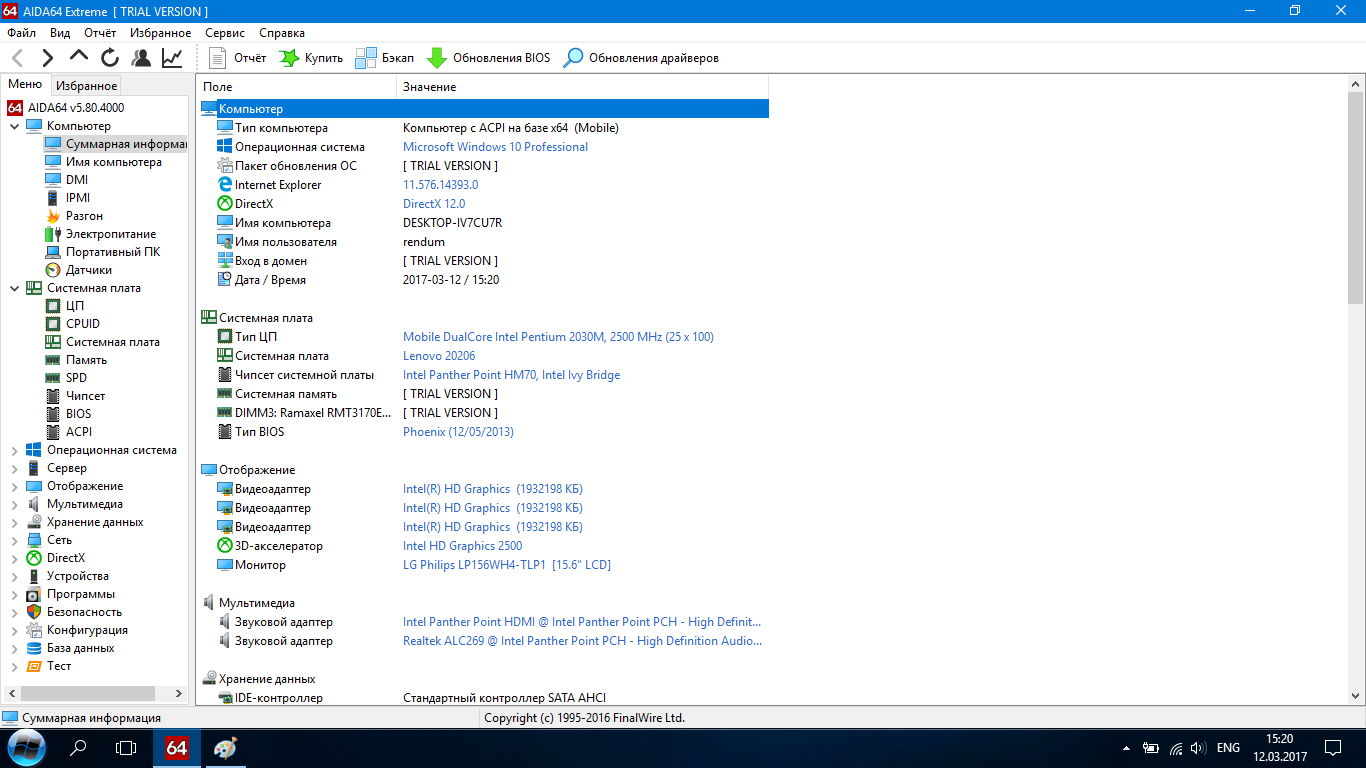Image resolution: width=1366 pixels, height=768 pixels.
Task: Select the BIOS tree item
Action: pyautogui.click(x=78, y=414)
